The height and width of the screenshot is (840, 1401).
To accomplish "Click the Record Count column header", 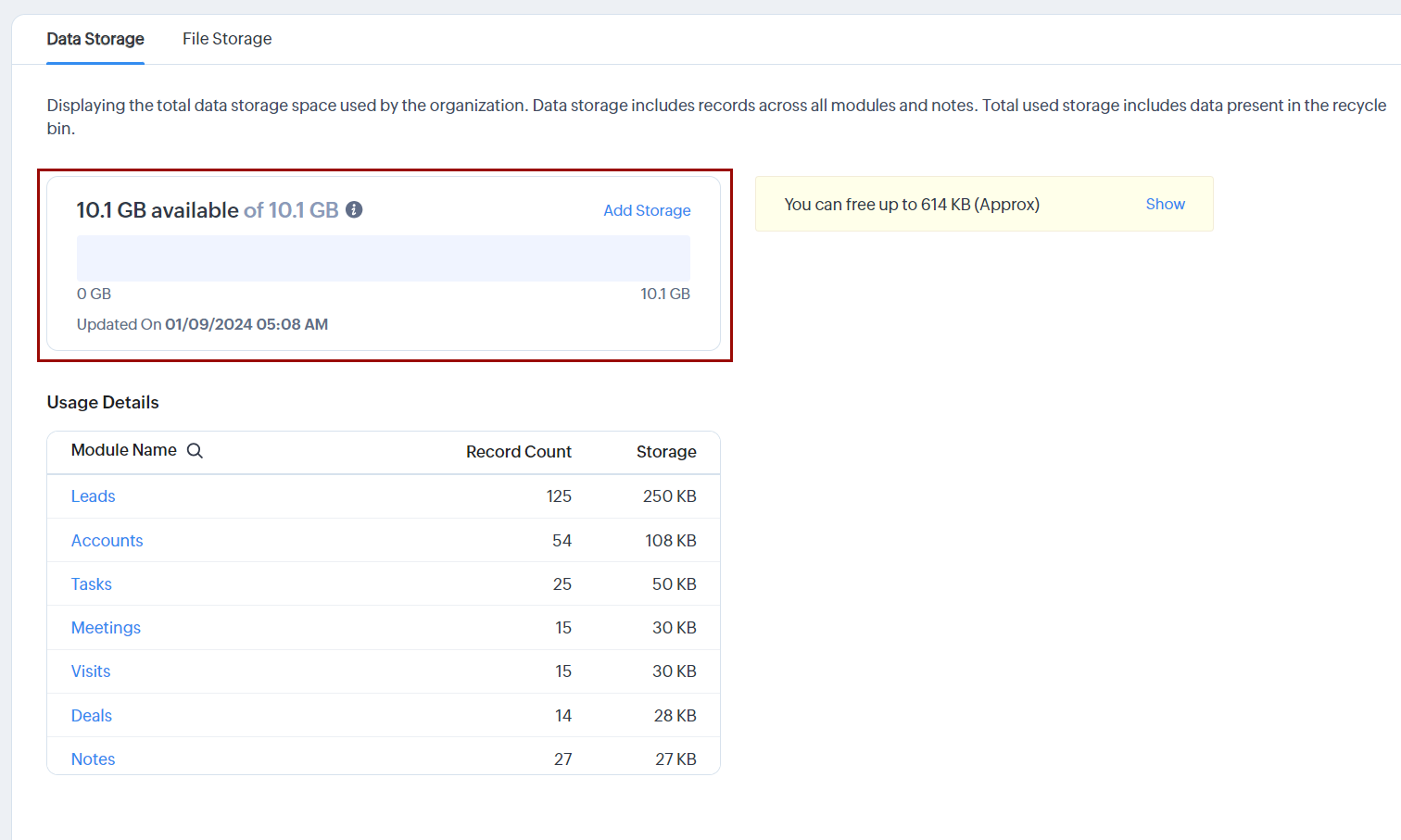I will [519, 452].
